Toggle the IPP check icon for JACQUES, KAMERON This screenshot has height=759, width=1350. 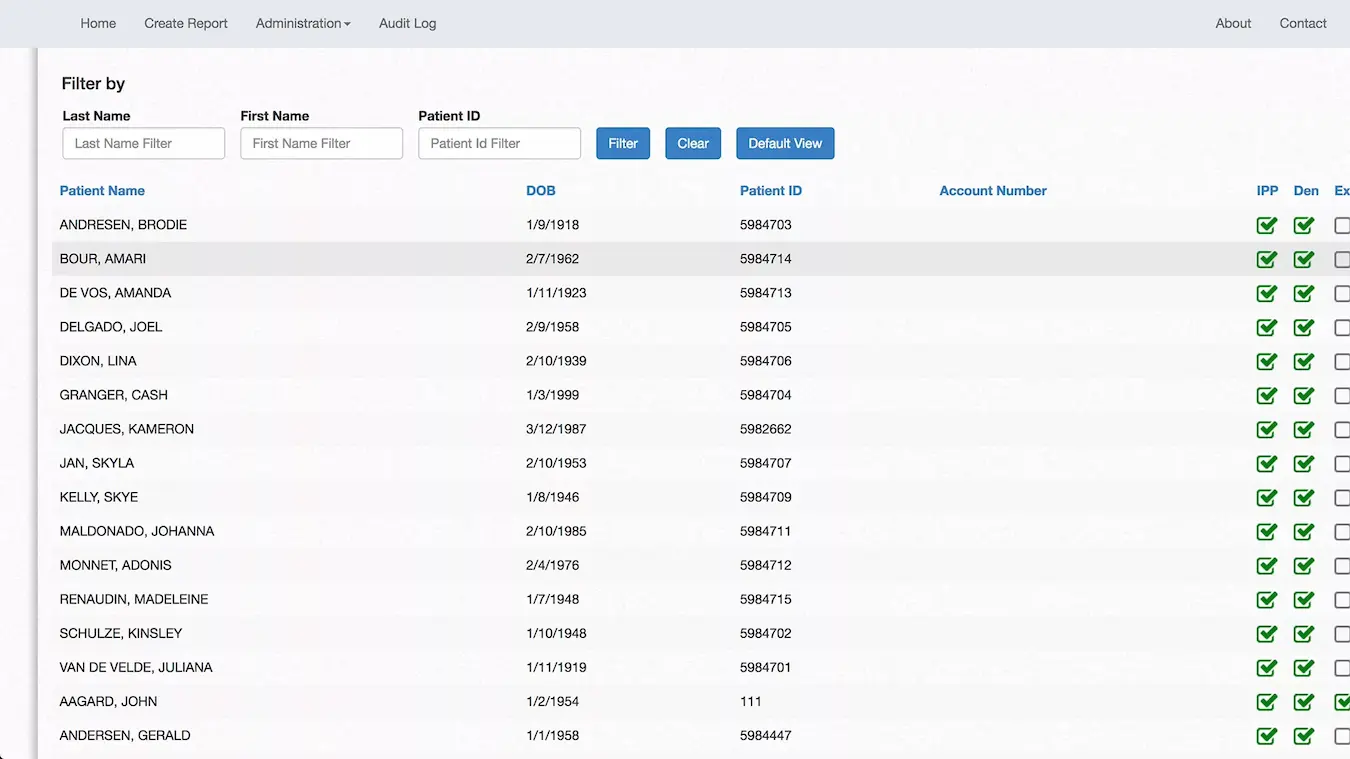(x=1266, y=429)
